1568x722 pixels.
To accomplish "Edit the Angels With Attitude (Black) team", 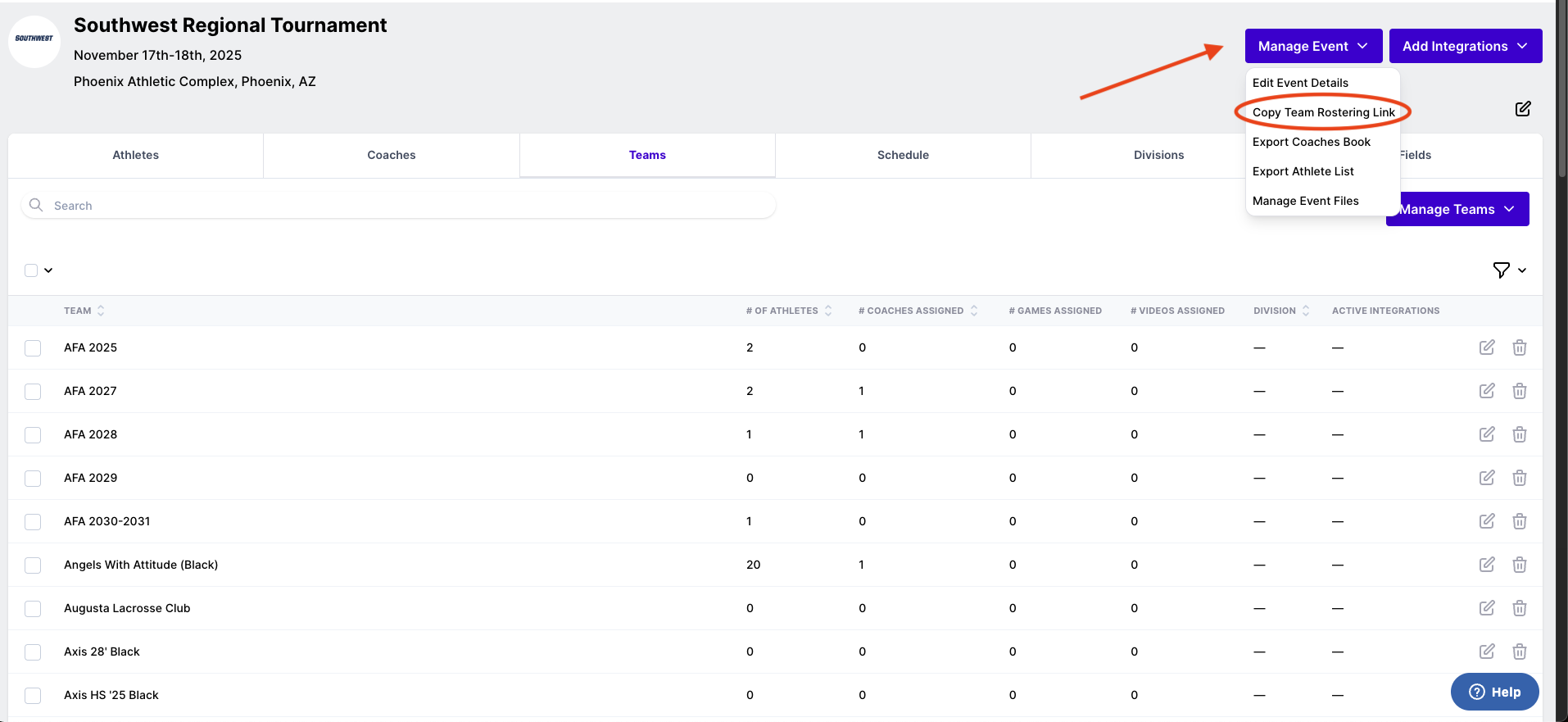I will pos(1486,565).
